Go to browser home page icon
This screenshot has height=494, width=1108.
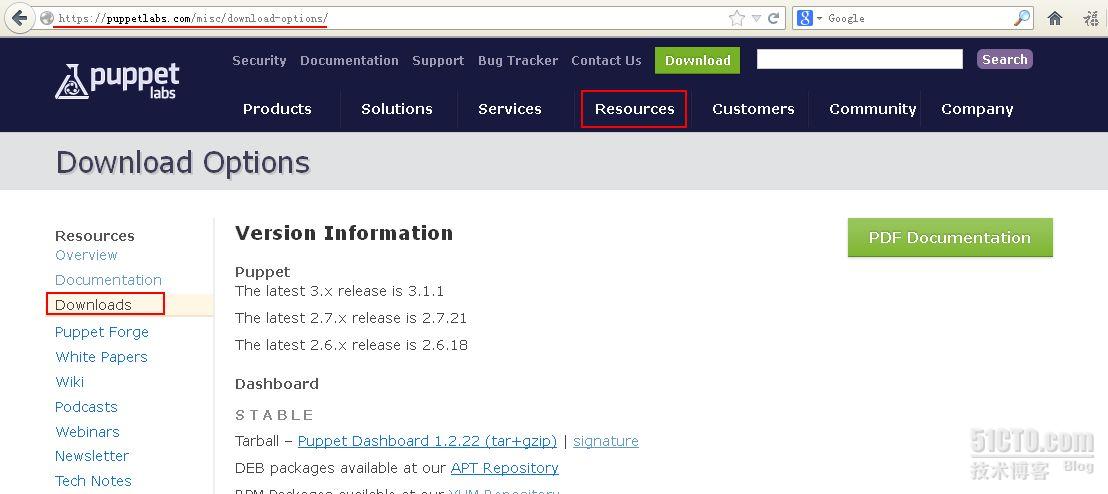pos(1055,18)
